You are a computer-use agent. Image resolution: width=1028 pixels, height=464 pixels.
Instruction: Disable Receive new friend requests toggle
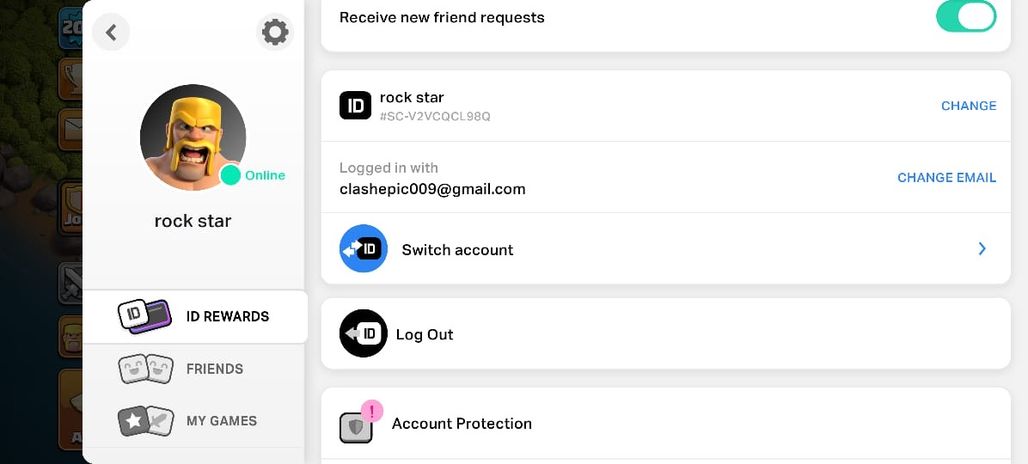coord(966,16)
